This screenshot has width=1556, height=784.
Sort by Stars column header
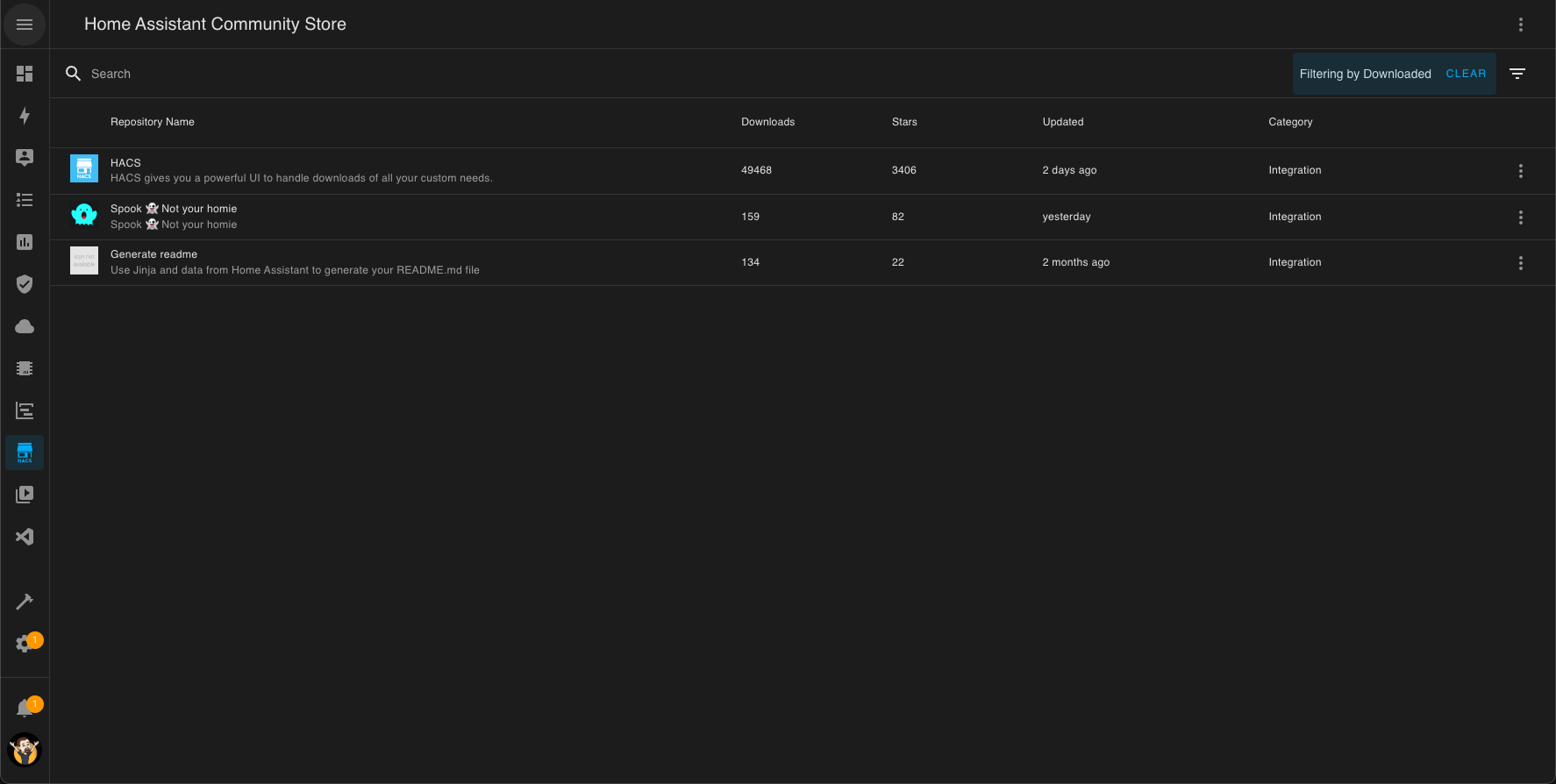click(x=904, y=122)
